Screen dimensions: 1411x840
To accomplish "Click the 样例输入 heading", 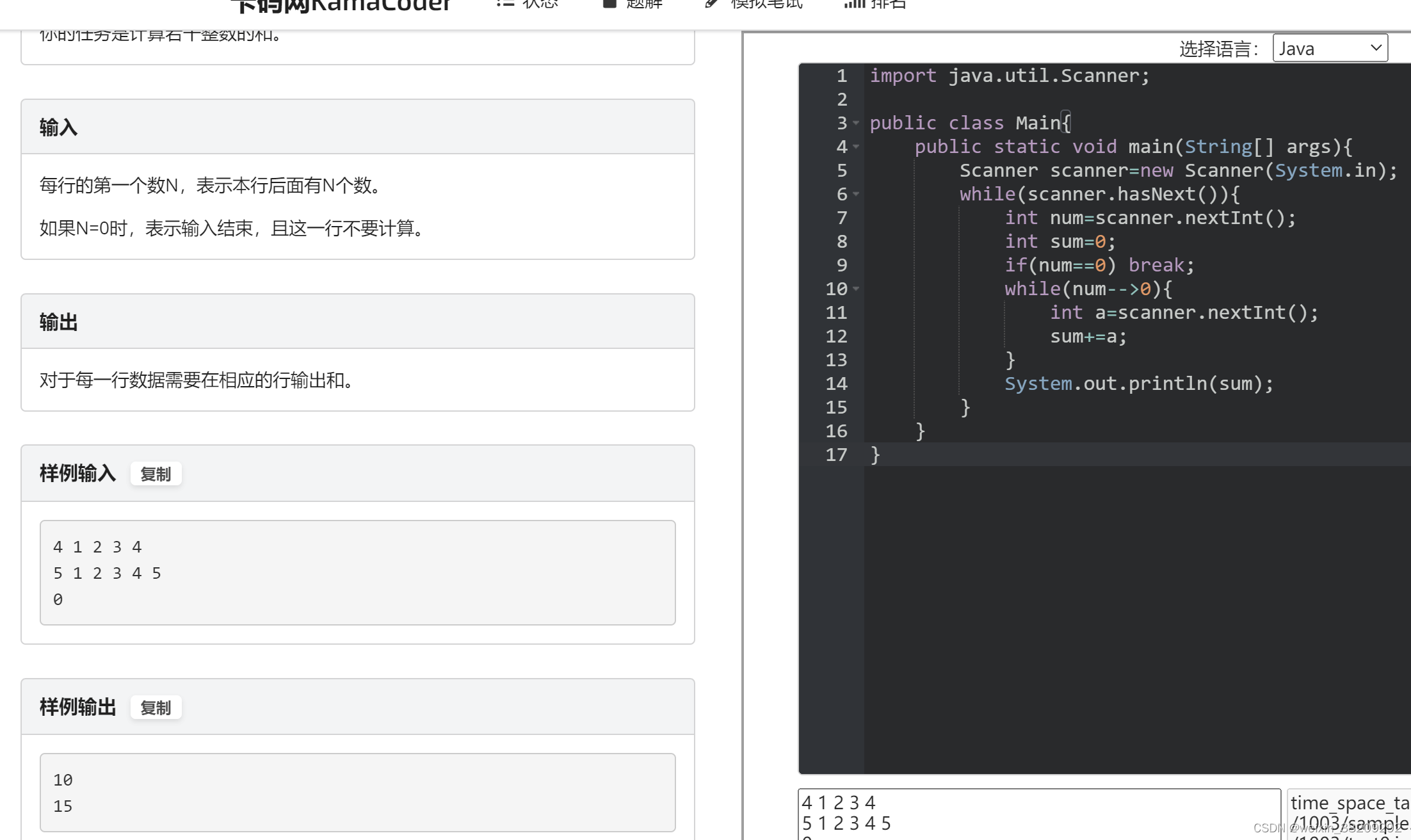I will 77,474.
